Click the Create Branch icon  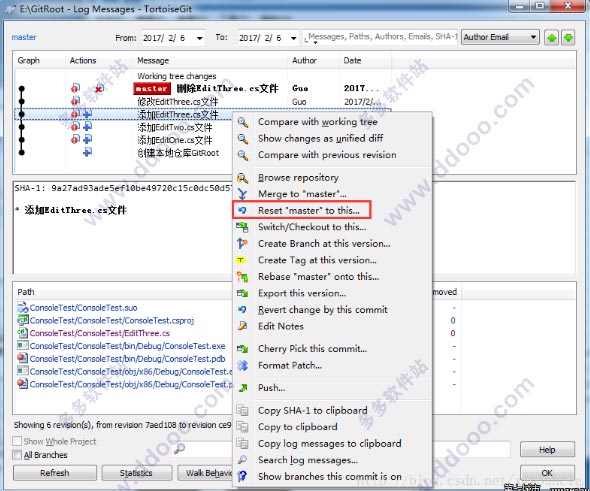pos(243,243)
